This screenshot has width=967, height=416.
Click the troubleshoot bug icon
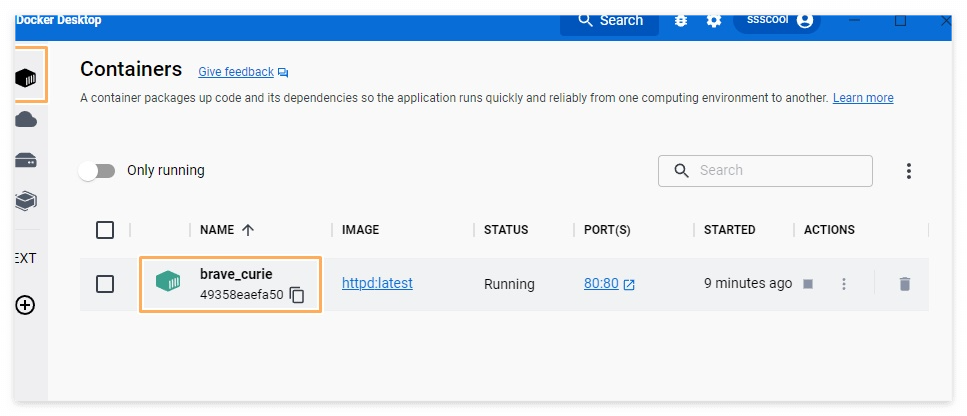pyautogui.click(x=681, y=20)
